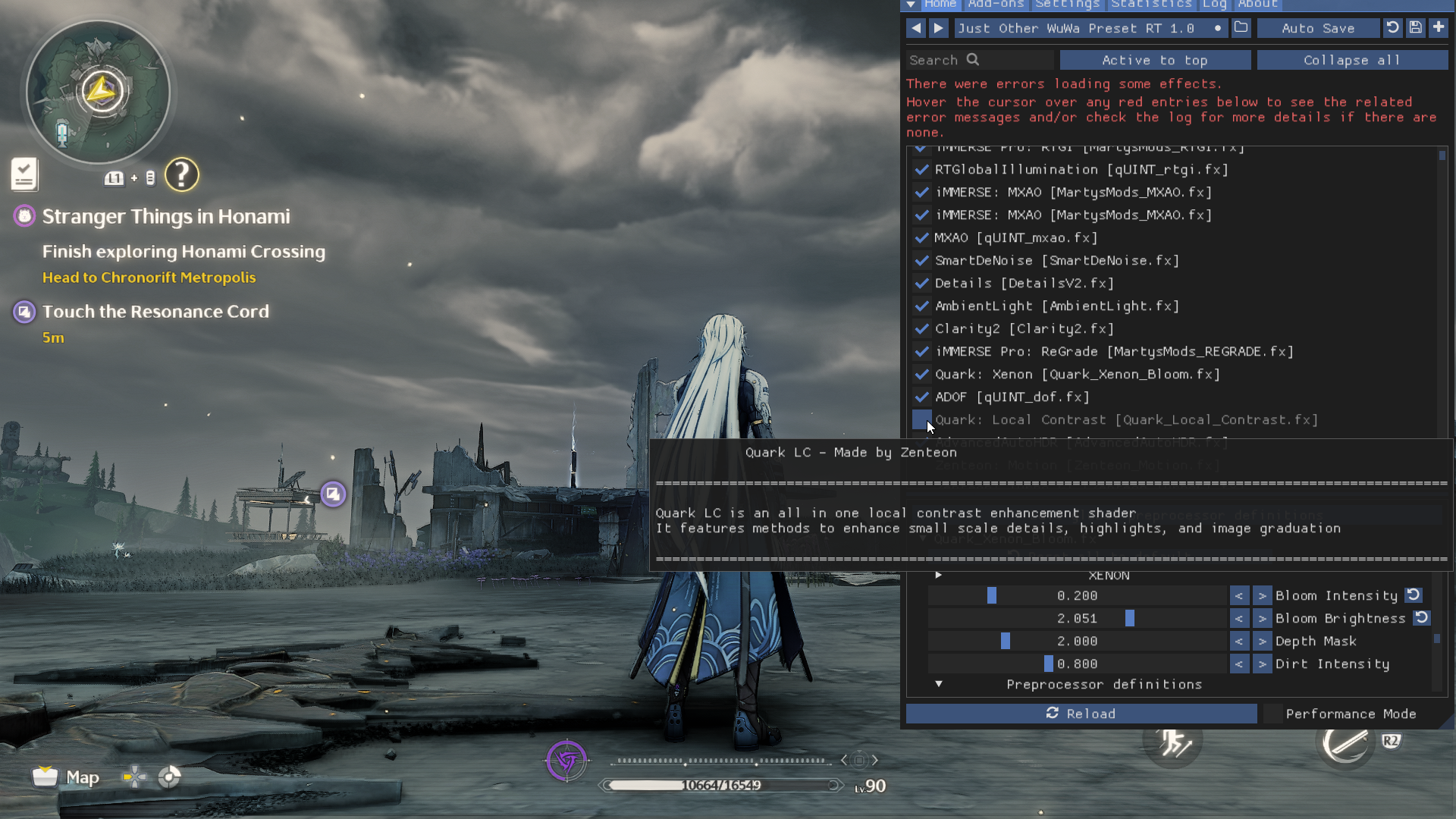Image resolution: width=1456 pixels, height=819 pixels.
Task: Save the current preset with the floppy icon
Action: click(1415, 28)
